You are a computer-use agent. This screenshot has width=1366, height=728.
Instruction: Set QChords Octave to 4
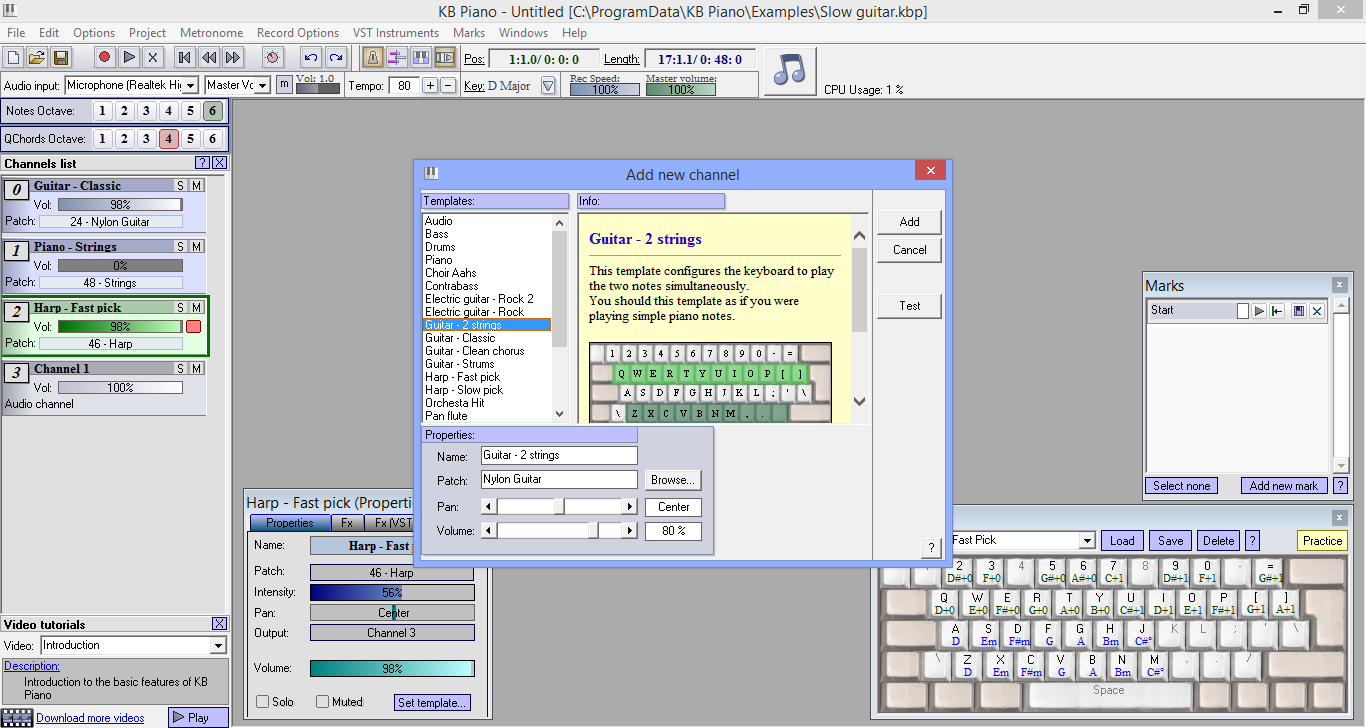coord(168,139)
